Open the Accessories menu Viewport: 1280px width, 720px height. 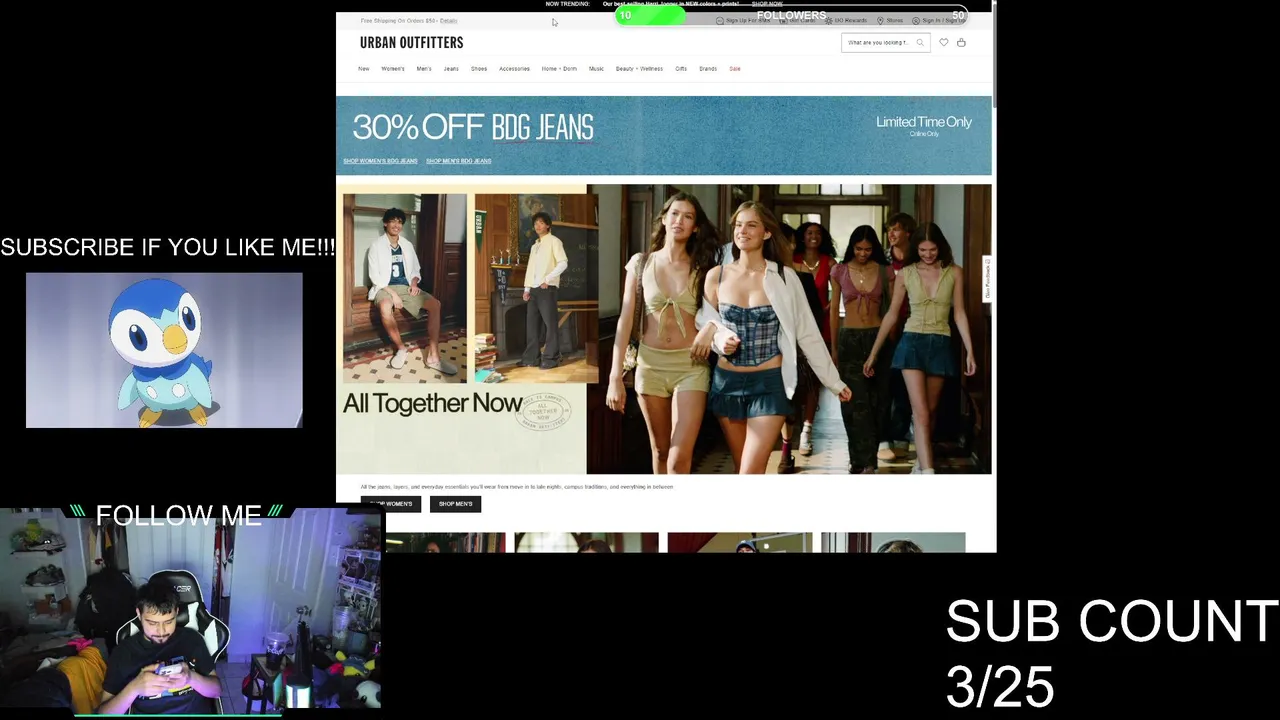point(514,69)
